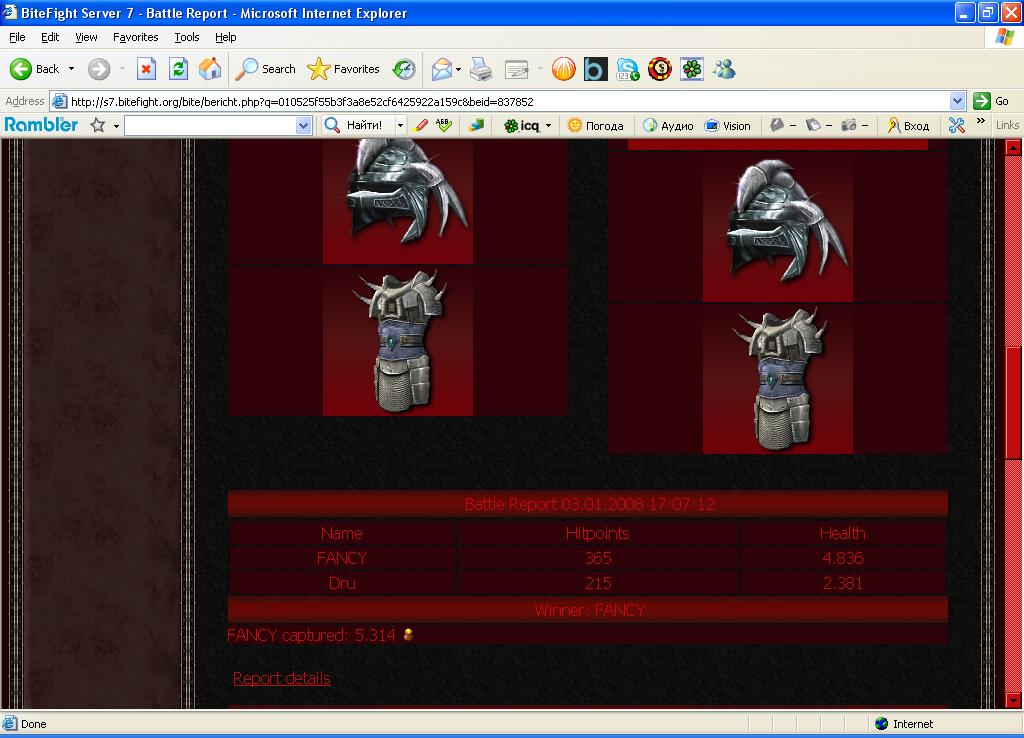This screenshot has width=1024, height=738.
Task: Refresh the page with the Refresh icon
Action: 178,69
